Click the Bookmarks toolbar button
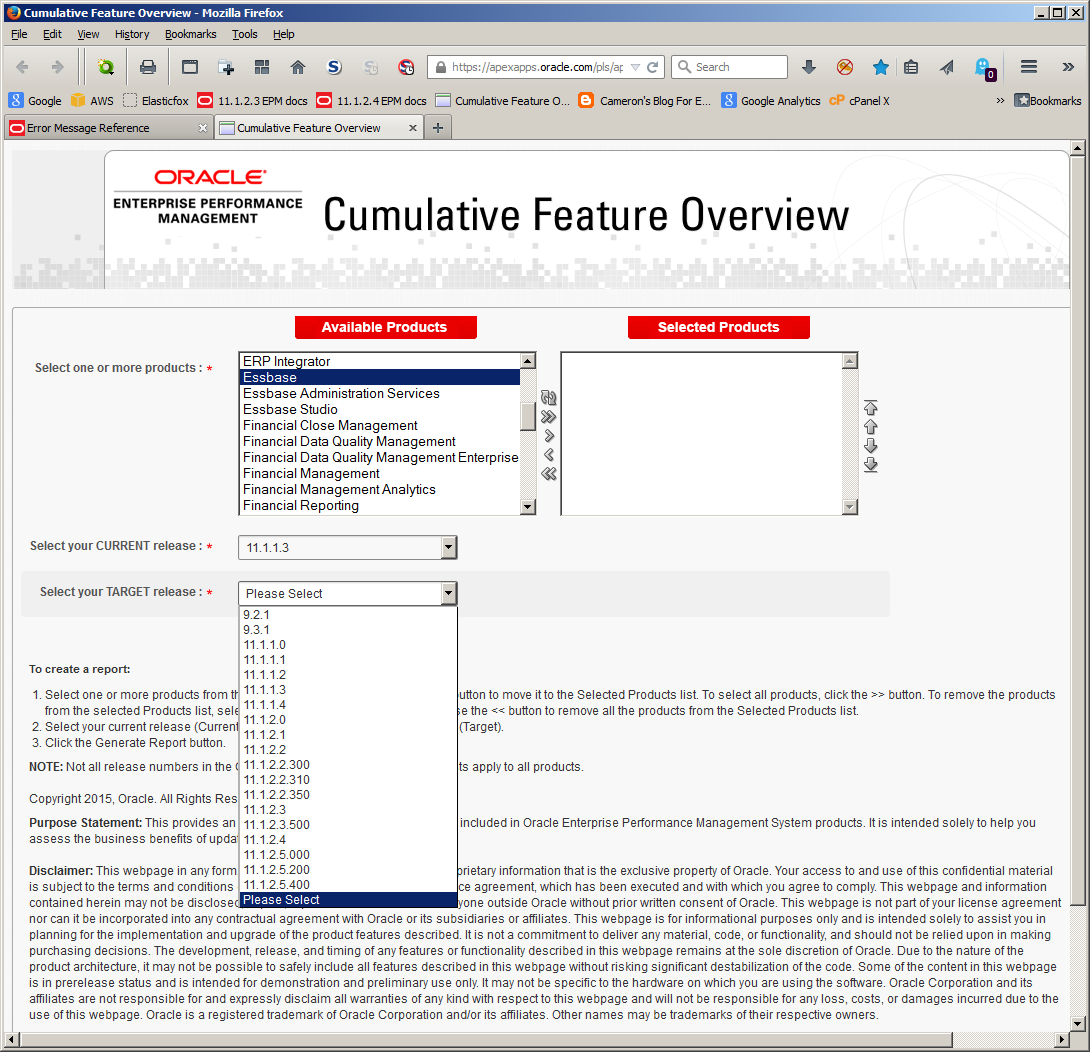Image resolution: width=1090 pixels, height=1052 pixels. tap(1048, 101)
